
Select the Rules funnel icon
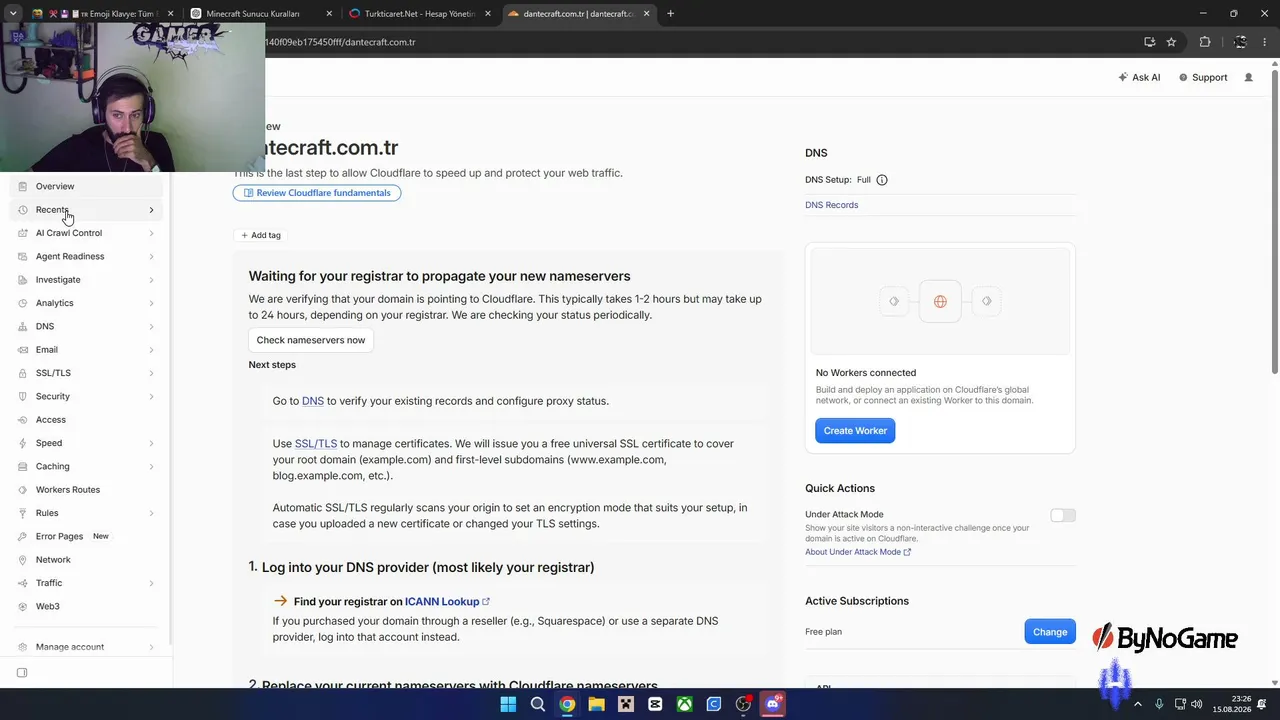click(23, 513)
